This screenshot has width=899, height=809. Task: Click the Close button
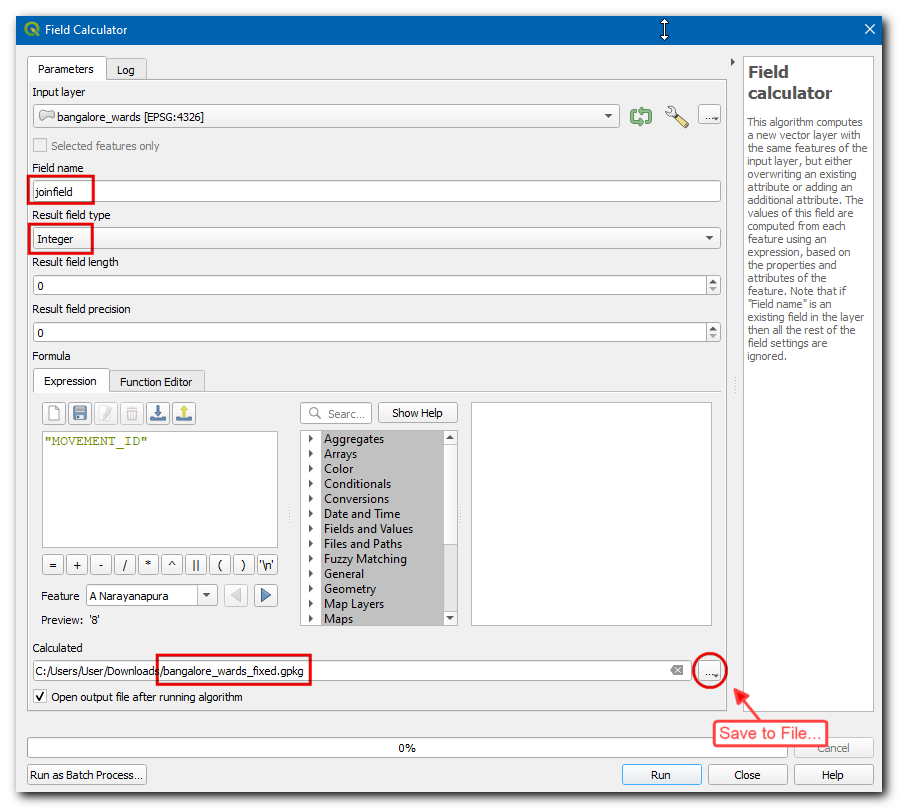(747, 775)
